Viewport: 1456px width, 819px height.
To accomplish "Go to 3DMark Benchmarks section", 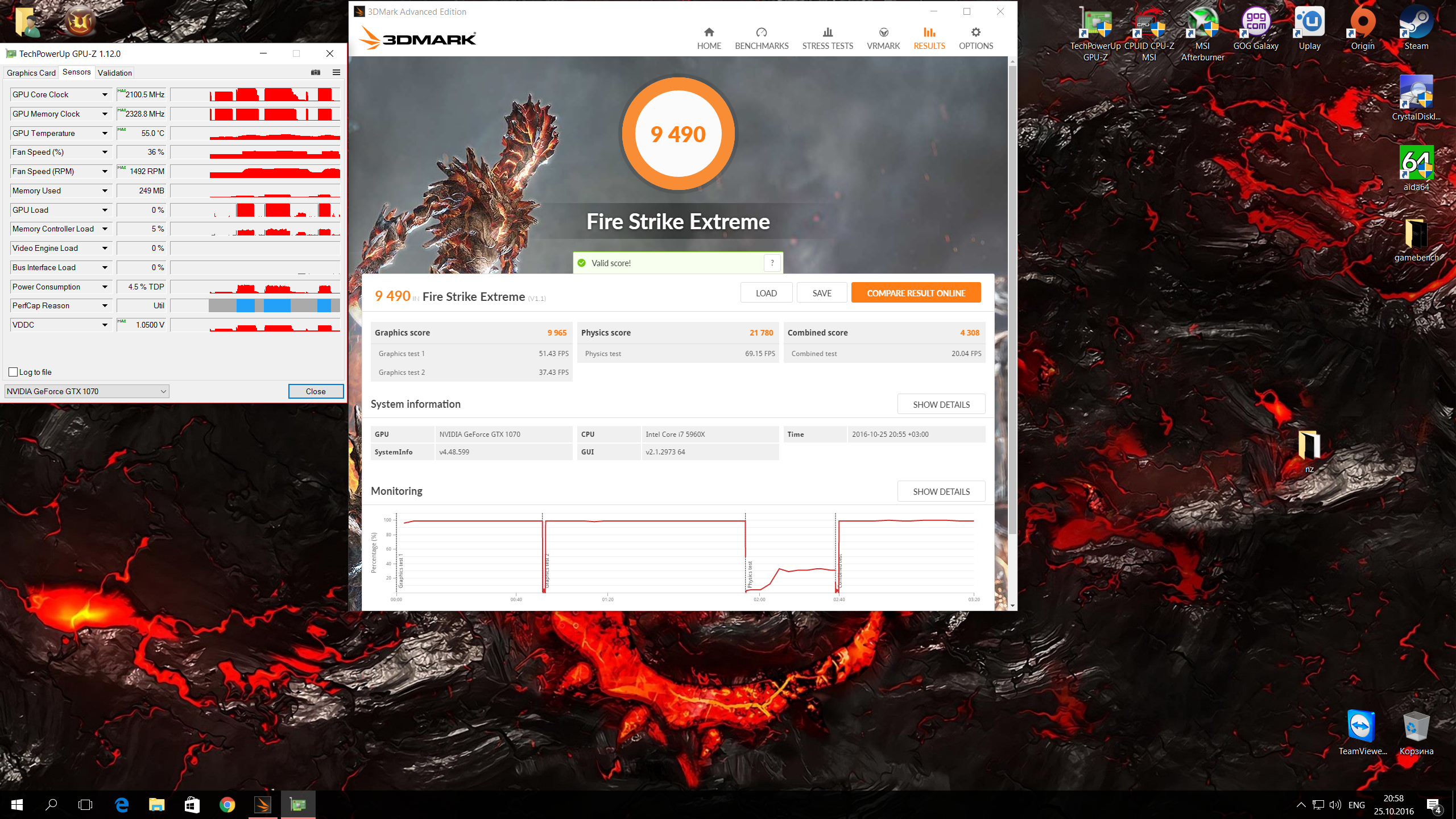I will 762,38.
